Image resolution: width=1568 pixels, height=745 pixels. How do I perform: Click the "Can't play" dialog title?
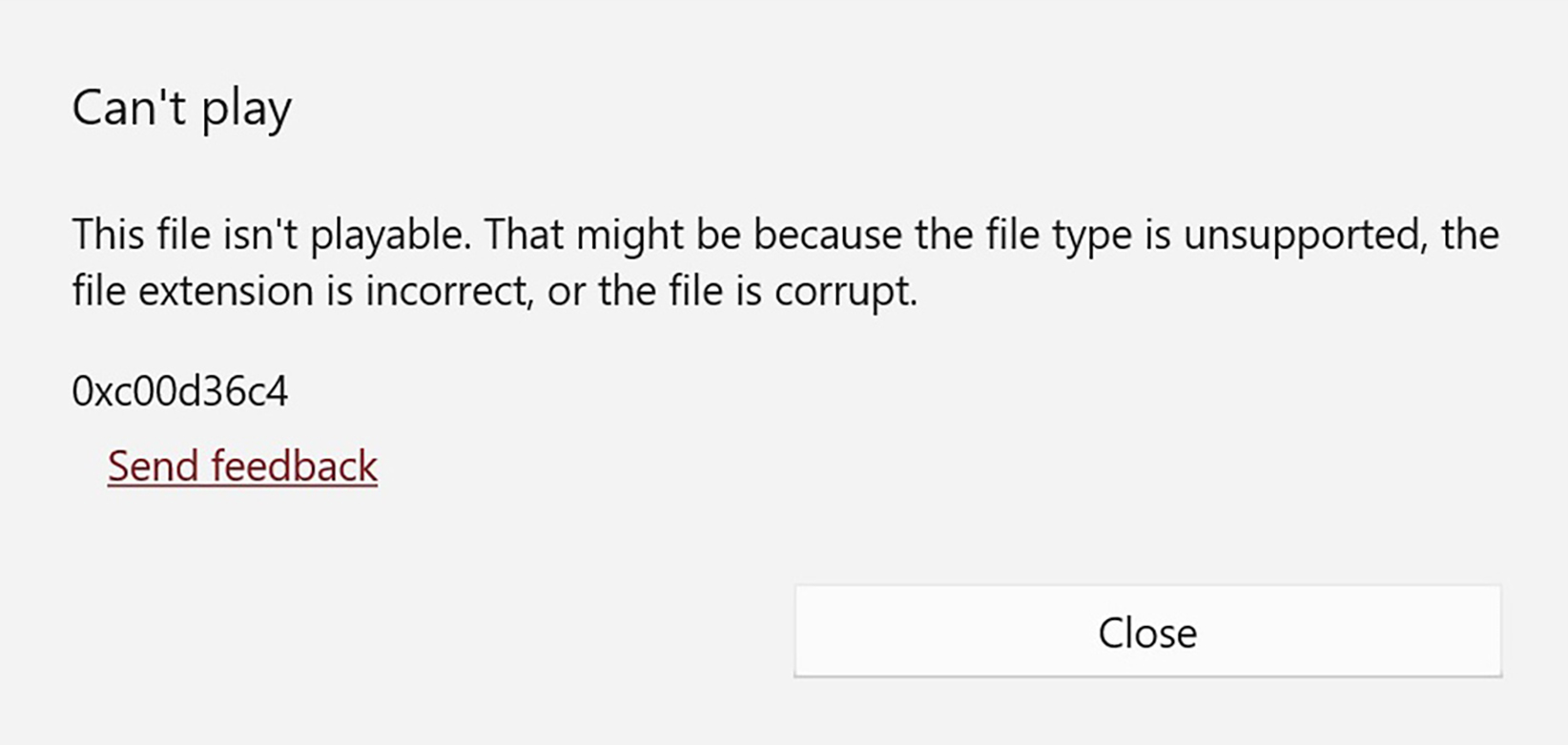point(181,109)
